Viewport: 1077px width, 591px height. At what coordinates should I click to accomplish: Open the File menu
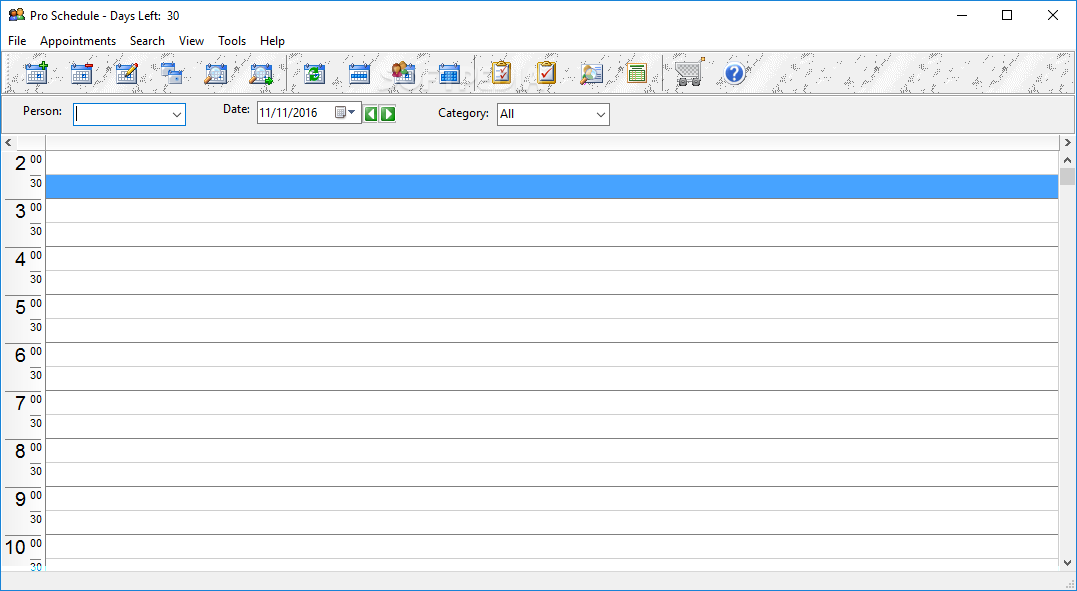pyautogui.click(x=17, y=41)
